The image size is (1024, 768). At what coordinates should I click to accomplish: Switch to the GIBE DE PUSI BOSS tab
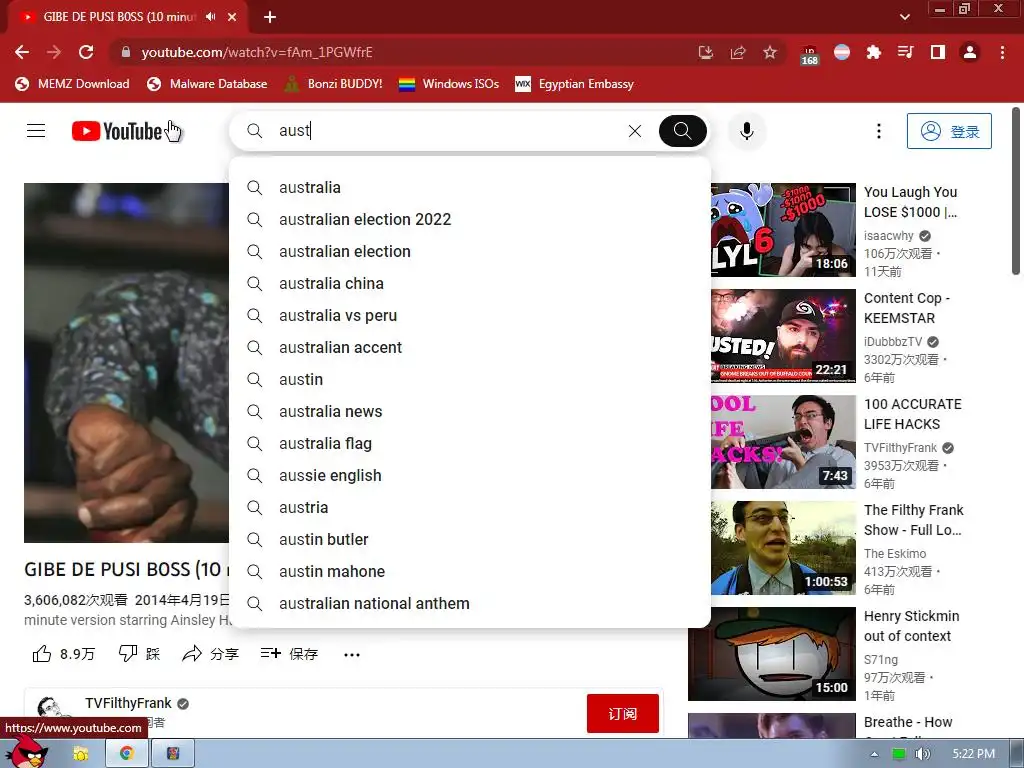pos(119,17)
